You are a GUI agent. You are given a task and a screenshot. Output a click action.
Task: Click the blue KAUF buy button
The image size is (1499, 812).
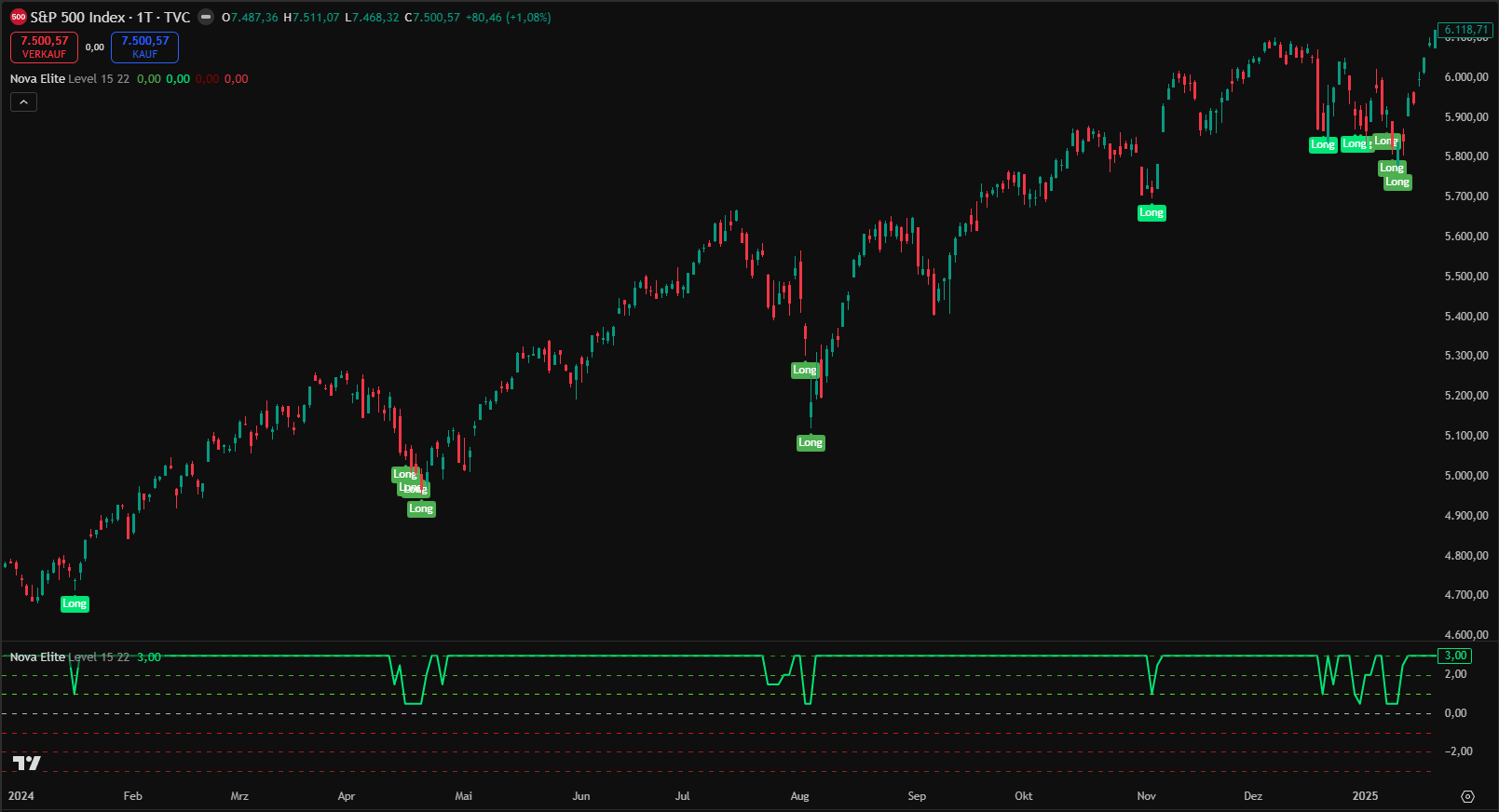coord(144,47)
